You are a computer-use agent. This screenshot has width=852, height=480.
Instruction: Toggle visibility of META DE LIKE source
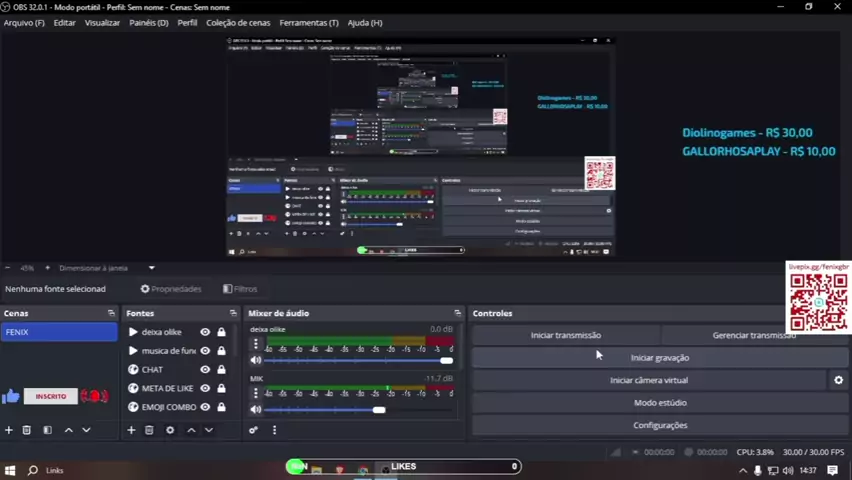[x=205, y=389]
